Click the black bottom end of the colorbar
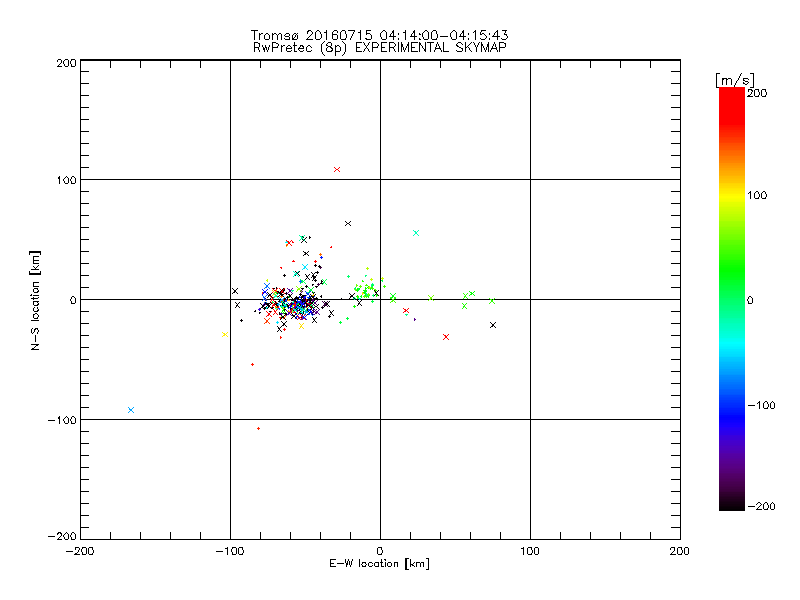The height and width of the screenshot is (600, 800). (x=731, y=503)
